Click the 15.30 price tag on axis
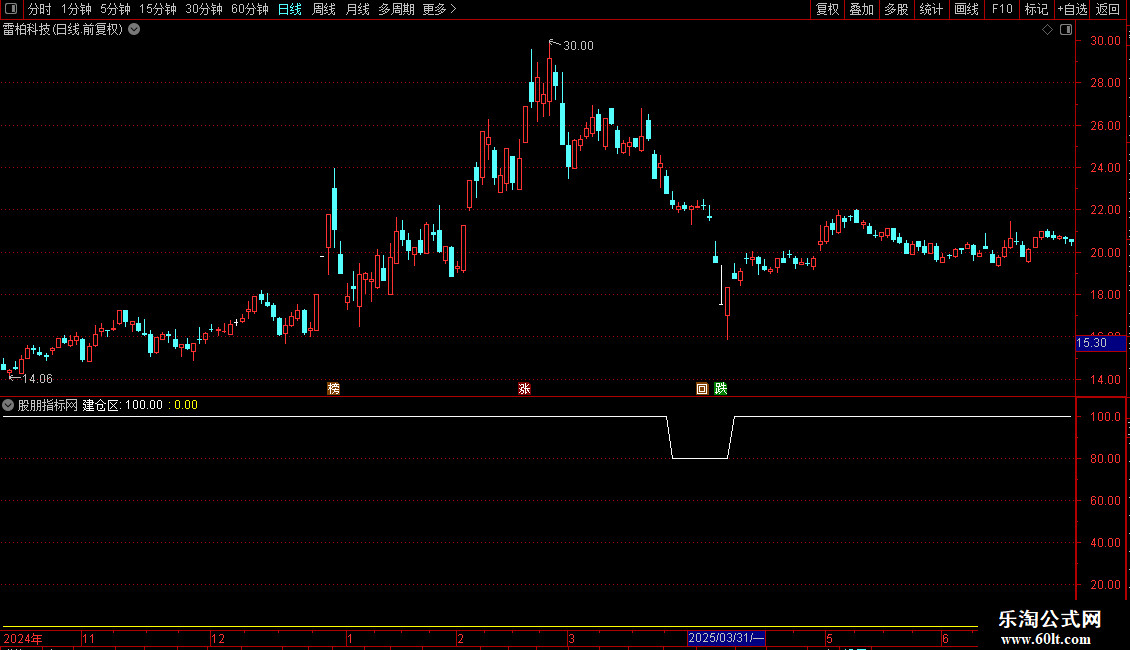Image resolution: width=1130 pixels, height=650 pixels. click(1100, 344)
